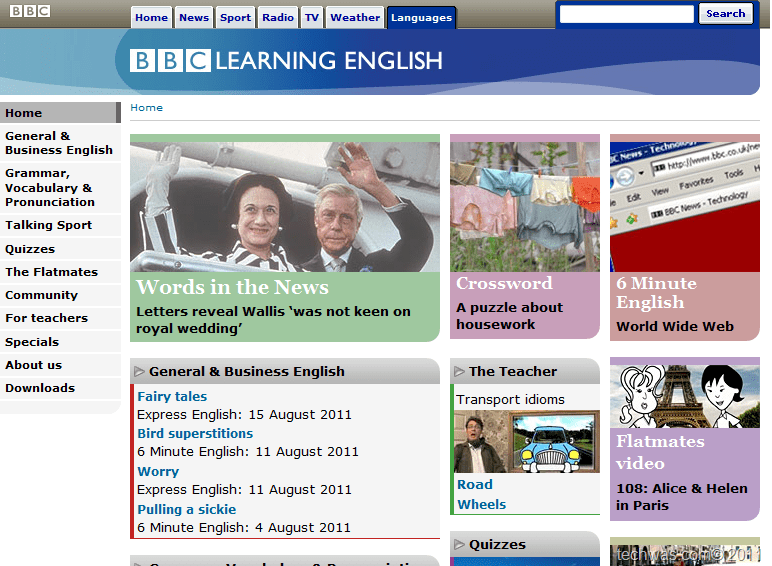The image size is (772, 566).
Task: Click the BBC blocks logo at top left
Action: pos(30,11)
